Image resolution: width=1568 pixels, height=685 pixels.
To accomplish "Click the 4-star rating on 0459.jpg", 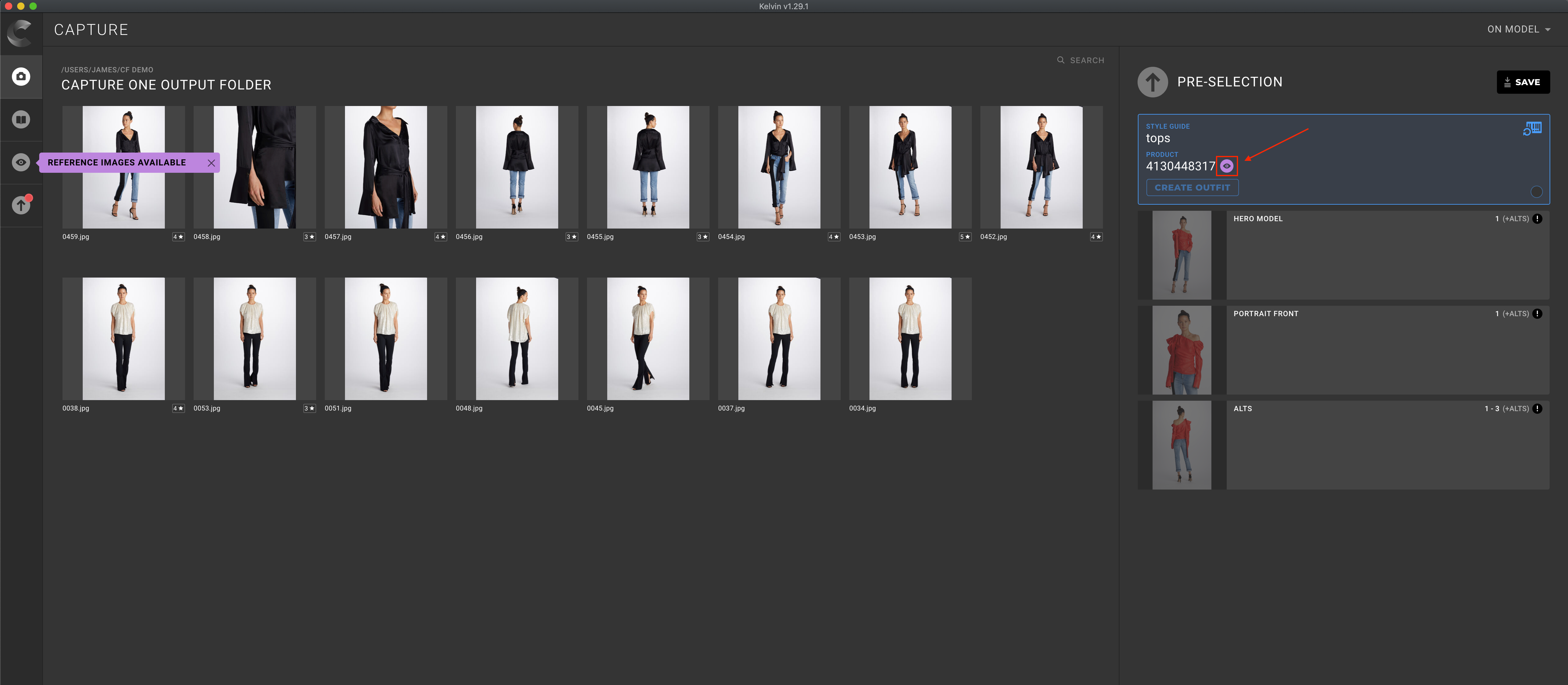I will tap(178, 237).
